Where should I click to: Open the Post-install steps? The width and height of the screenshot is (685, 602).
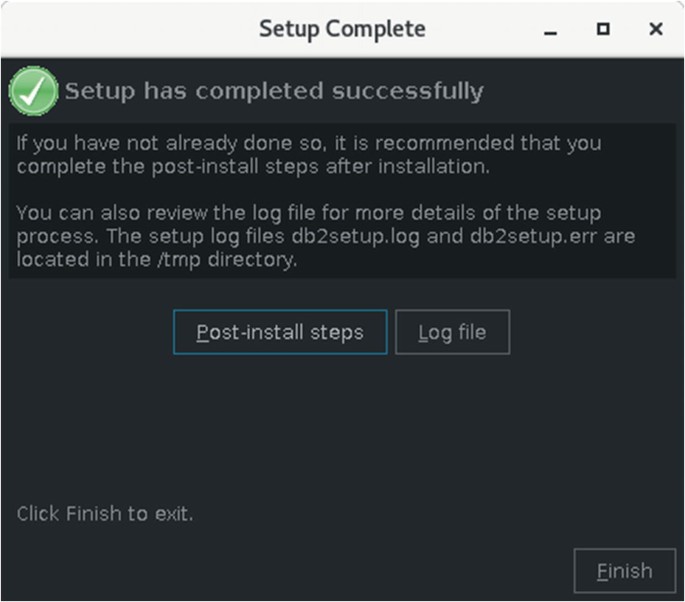coord(280,332)
